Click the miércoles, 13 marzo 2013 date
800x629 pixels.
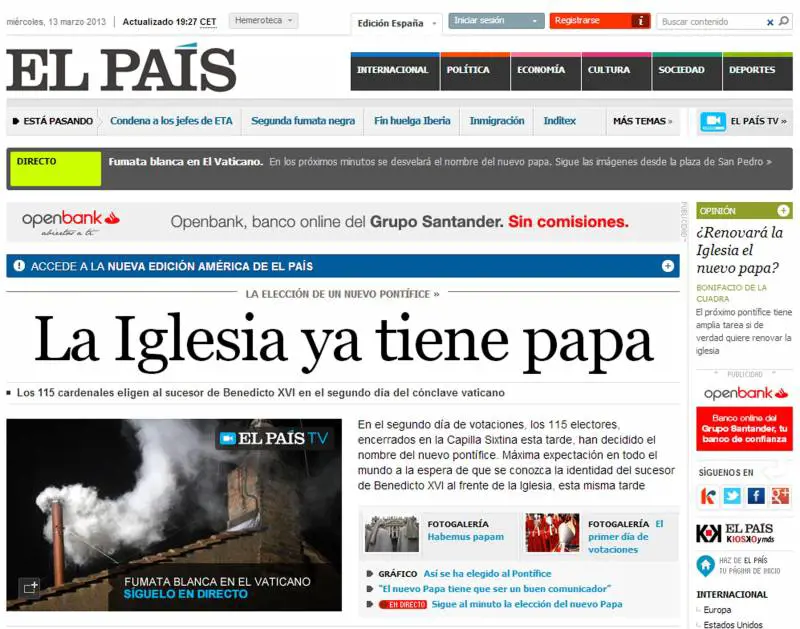56,22
